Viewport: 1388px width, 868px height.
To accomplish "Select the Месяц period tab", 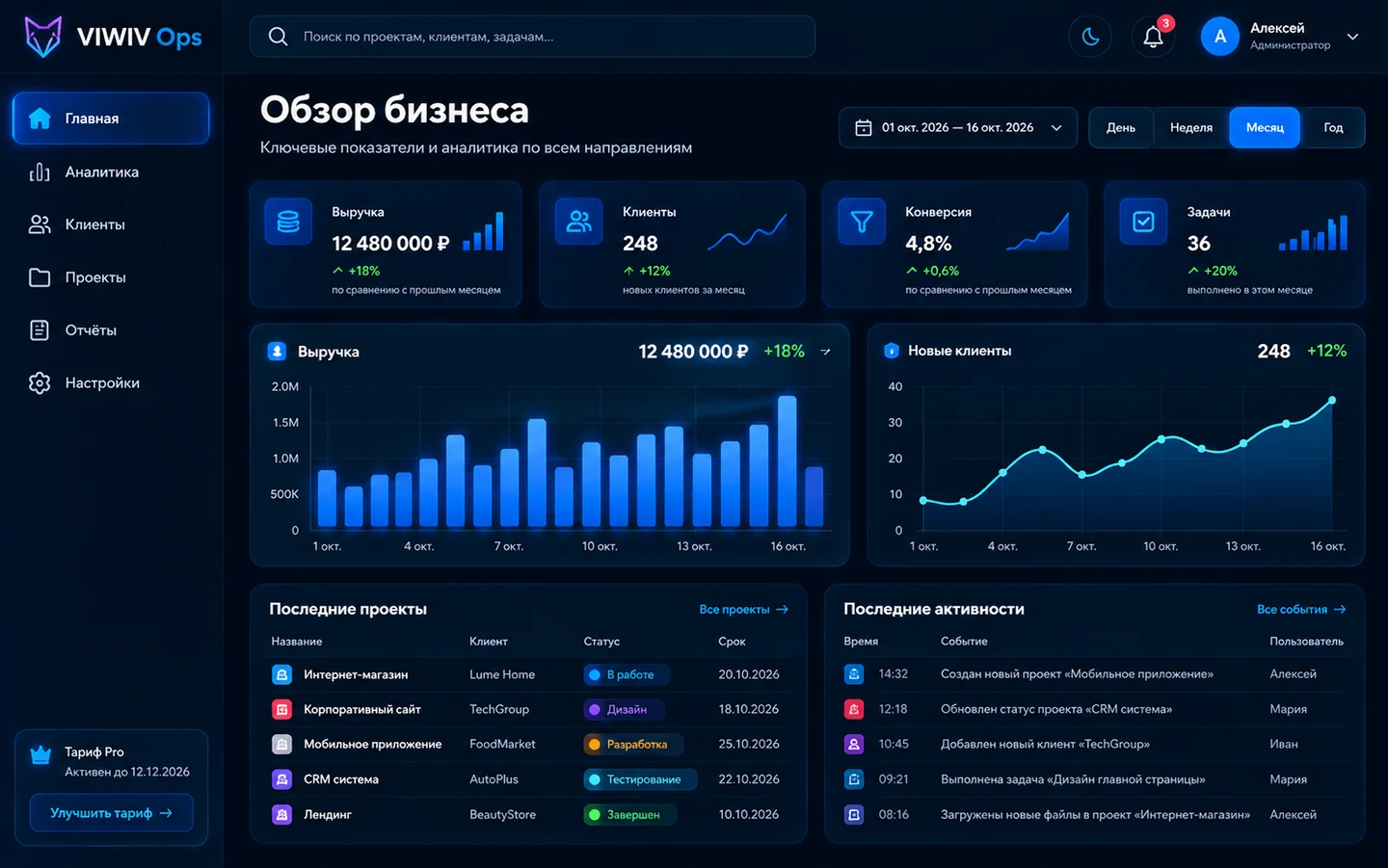I will [1265, 127].
